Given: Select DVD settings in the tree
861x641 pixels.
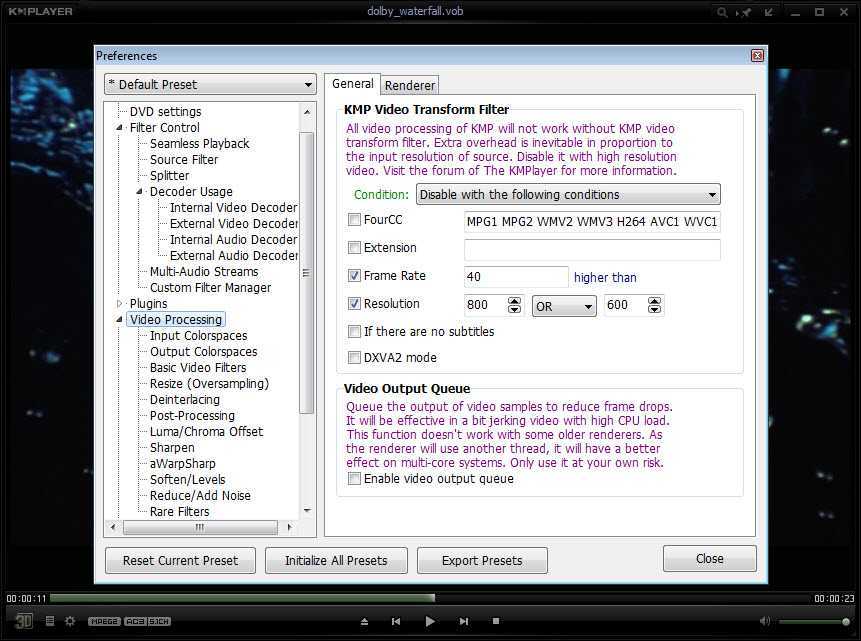Looking at the screenshot, I should (165, 112).
